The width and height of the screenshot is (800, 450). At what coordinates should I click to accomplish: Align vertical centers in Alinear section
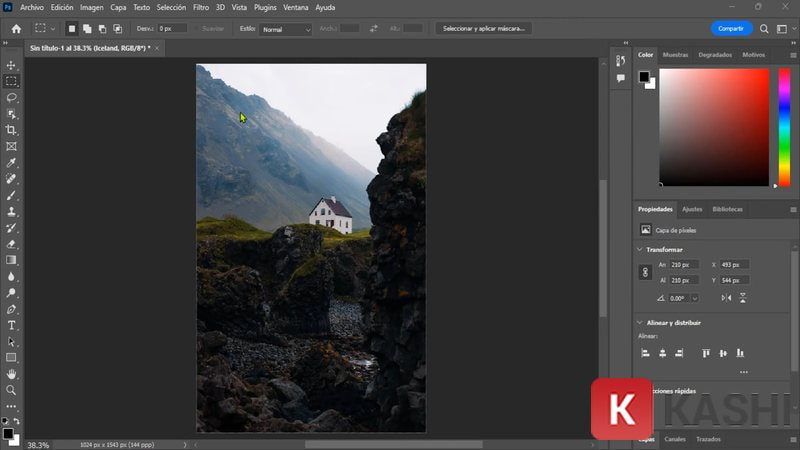pos(723,353)
